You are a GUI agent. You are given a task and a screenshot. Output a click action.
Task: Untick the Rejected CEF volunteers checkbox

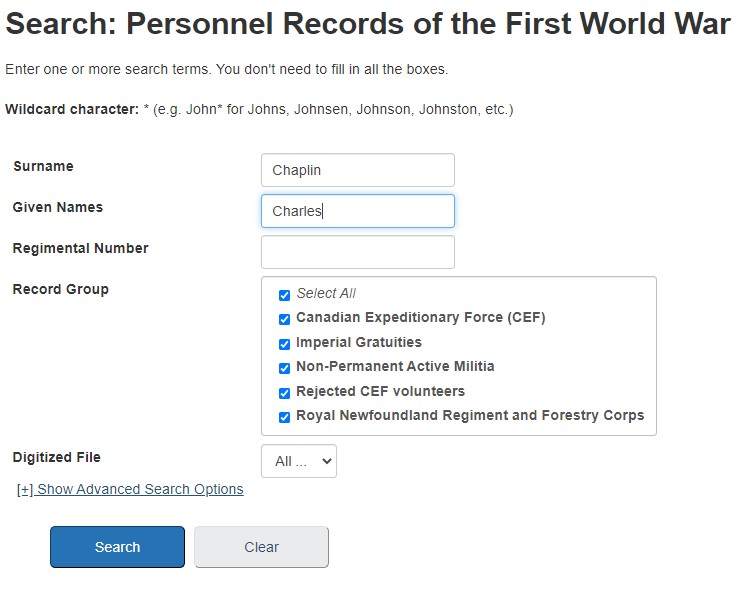(x=284, y=393)
